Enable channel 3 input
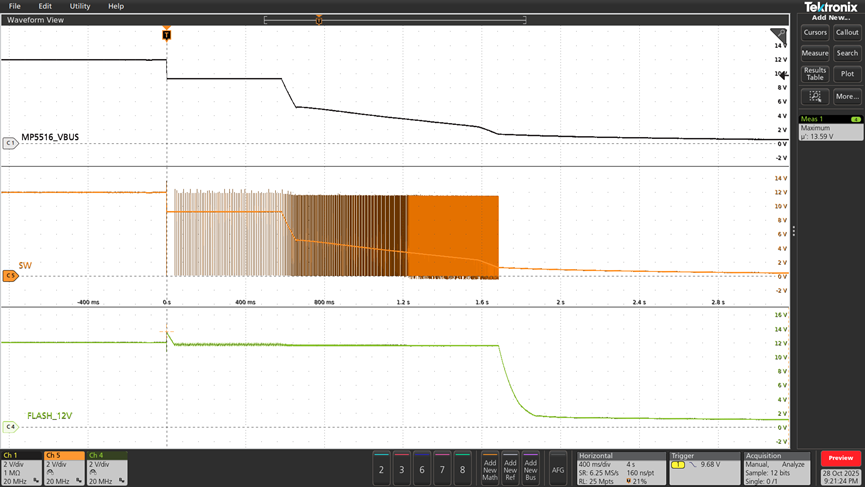Viewport: 865px width, 487px height. 401,467
